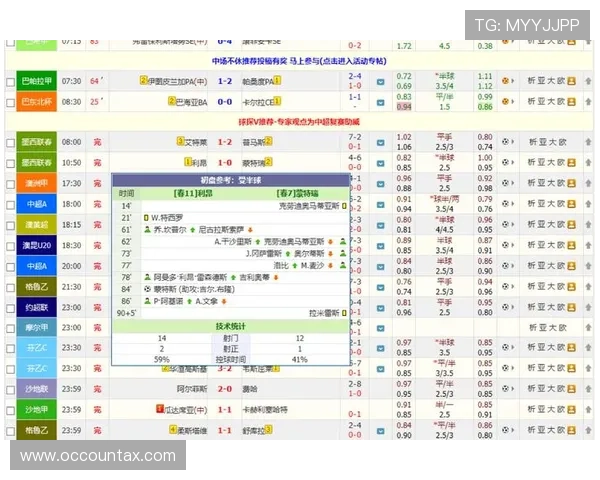Image resolution: width=600 pixels, height=480 pixels.
Task: Click soccer ball icon in 沙地联 row
Action: point(505,389)
